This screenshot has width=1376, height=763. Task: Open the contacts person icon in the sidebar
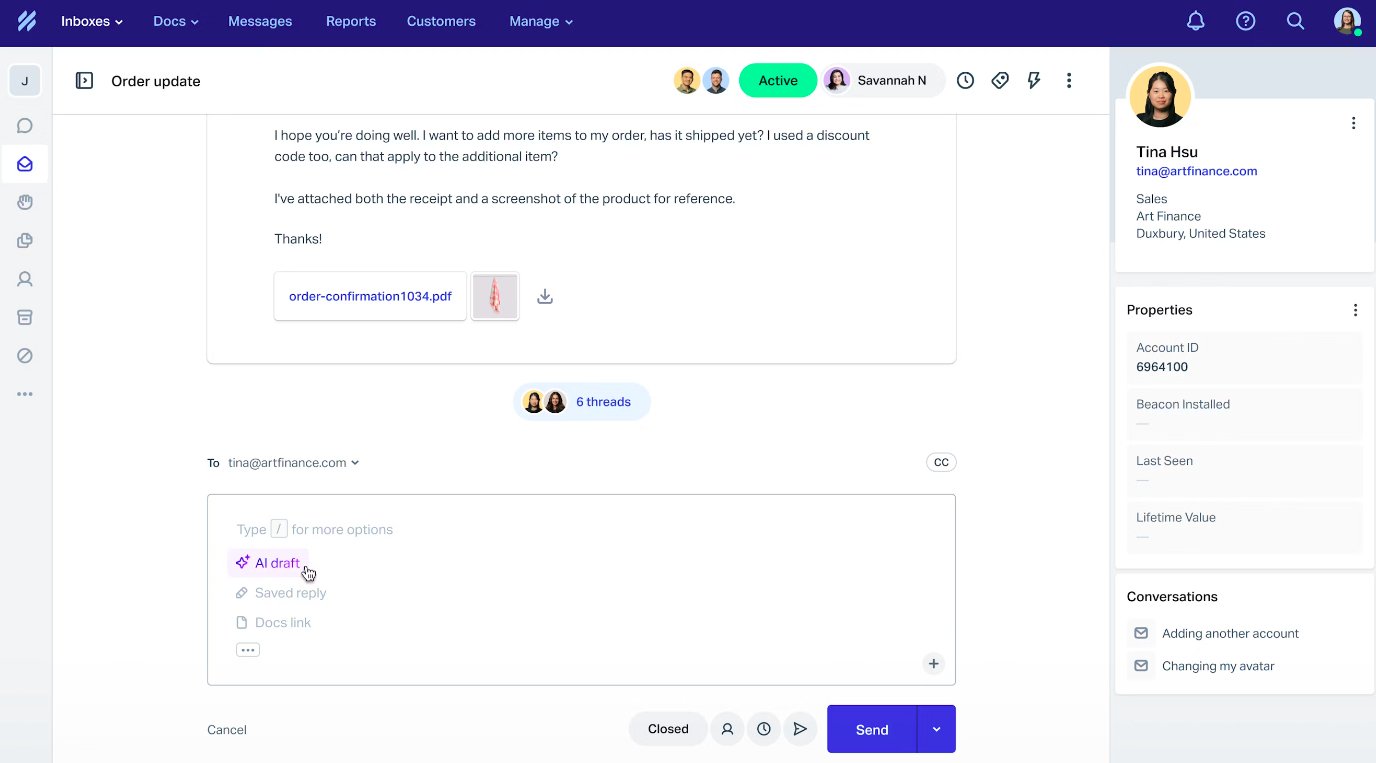pos(25,278)
